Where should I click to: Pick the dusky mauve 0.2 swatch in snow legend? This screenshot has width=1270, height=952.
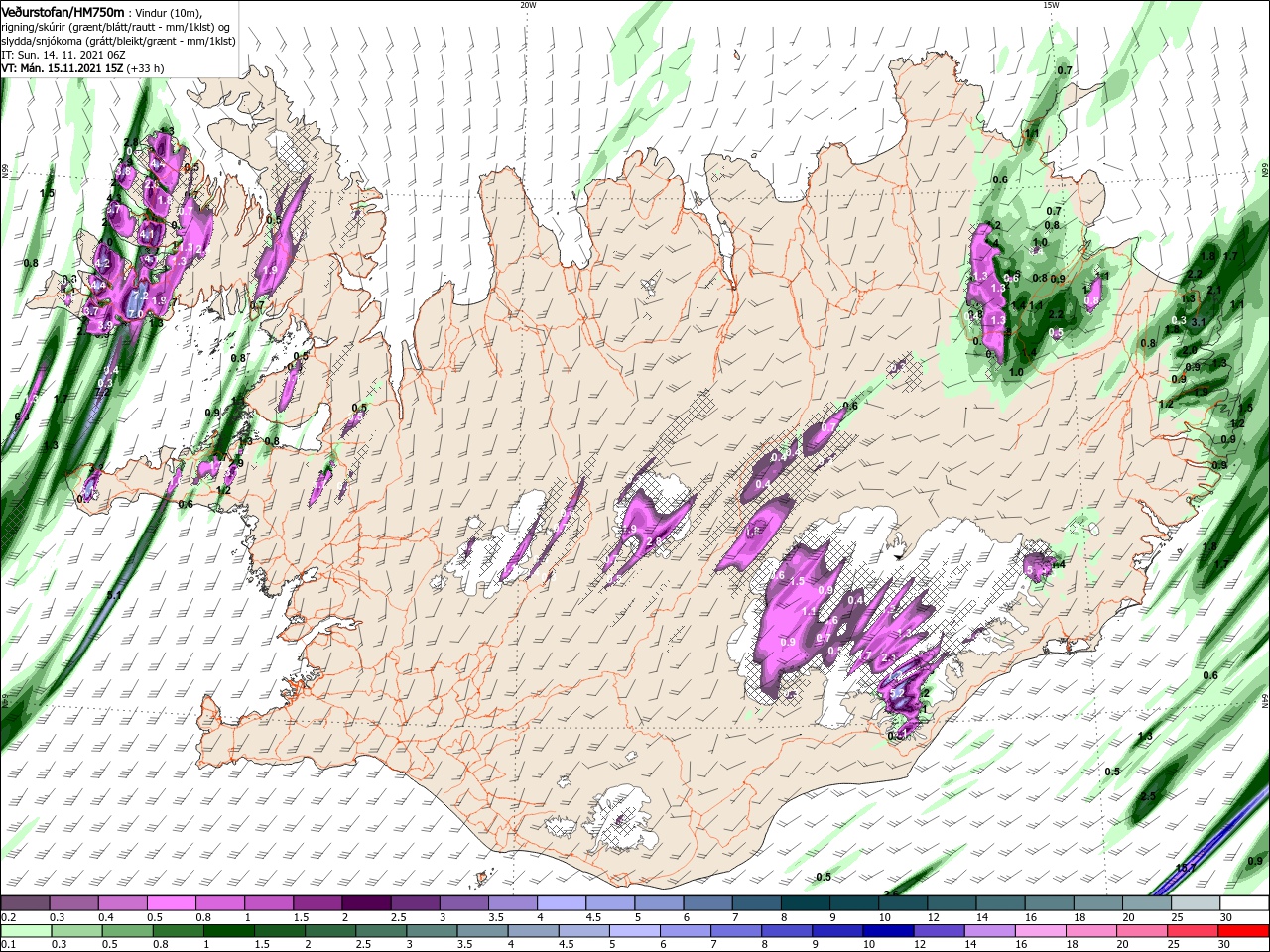(x=25, y=903)
